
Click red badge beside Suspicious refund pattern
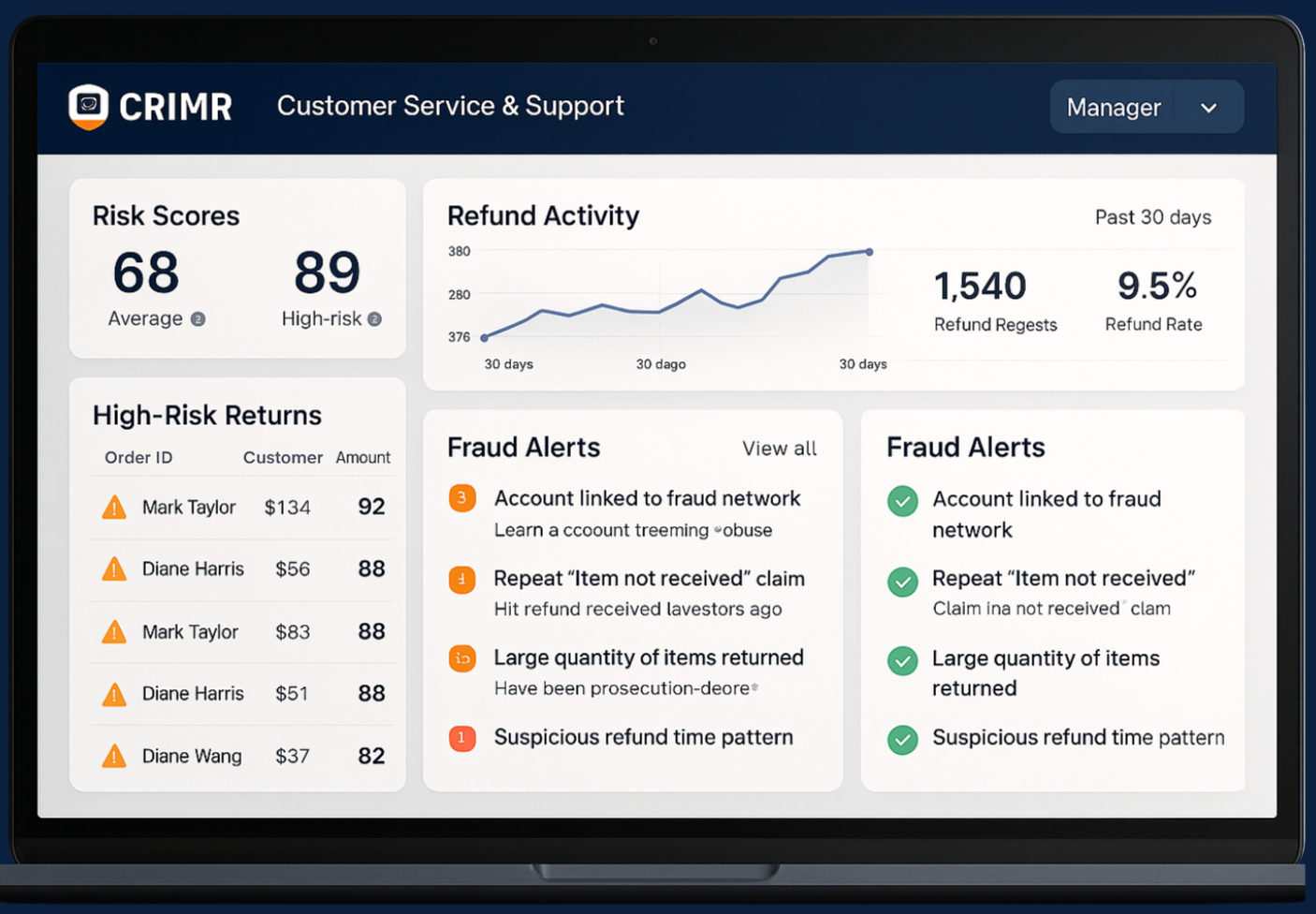point(462,738)
